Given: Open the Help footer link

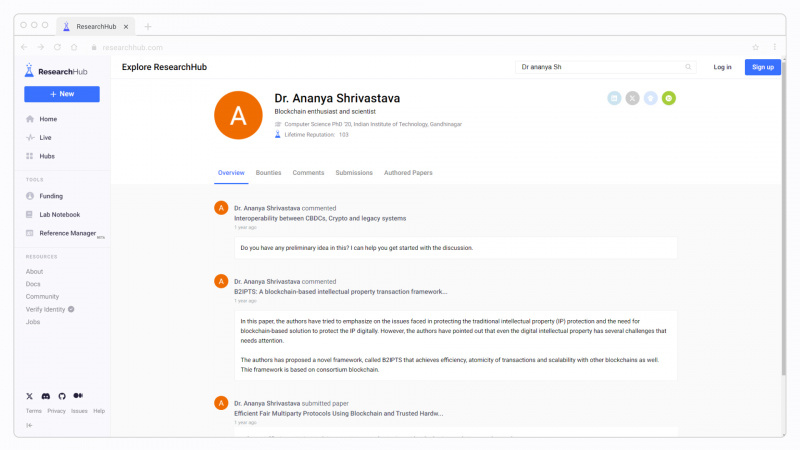Looking at the screenshot, I should 99,411.
